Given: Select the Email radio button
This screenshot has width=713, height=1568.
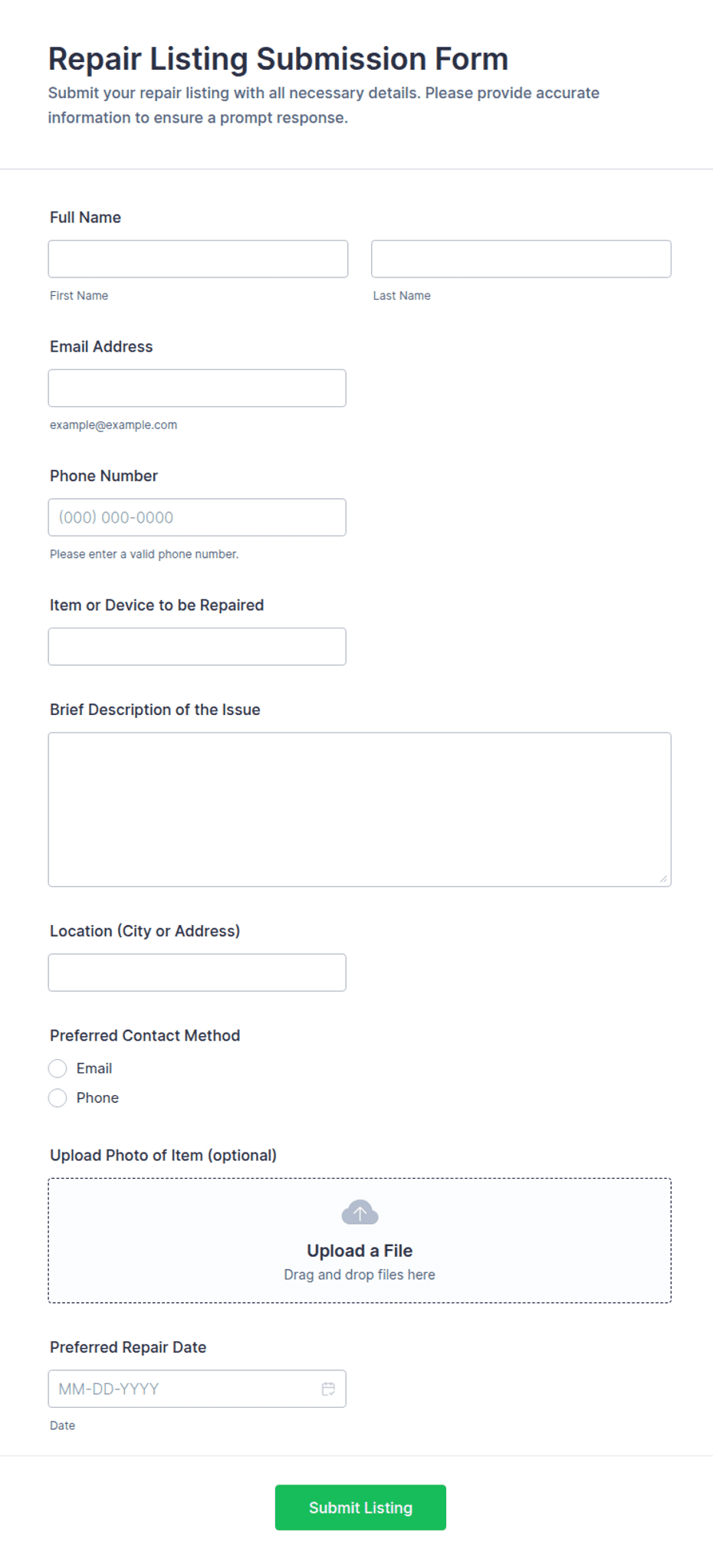Looking at the screenshot, I should pos(58,1068).
